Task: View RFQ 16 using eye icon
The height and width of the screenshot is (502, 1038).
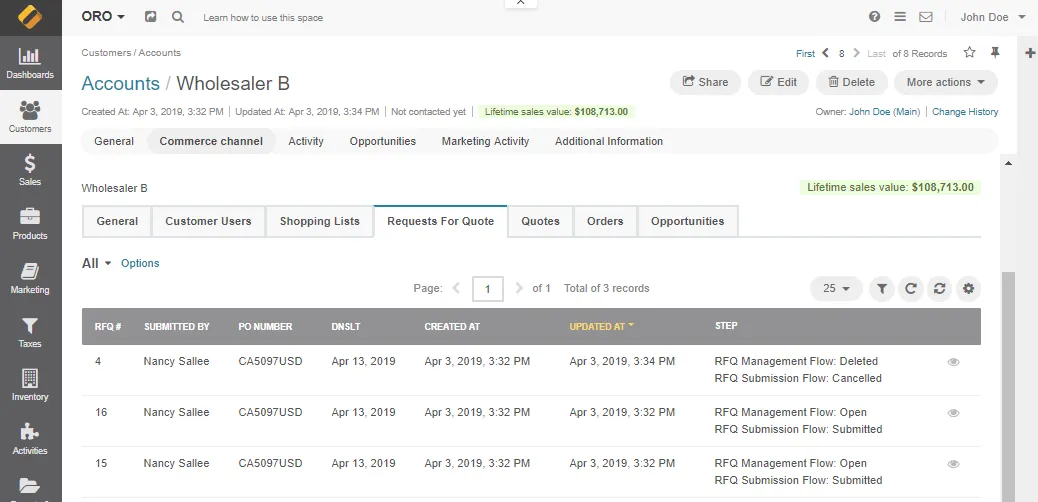Action: pos(953,413)
